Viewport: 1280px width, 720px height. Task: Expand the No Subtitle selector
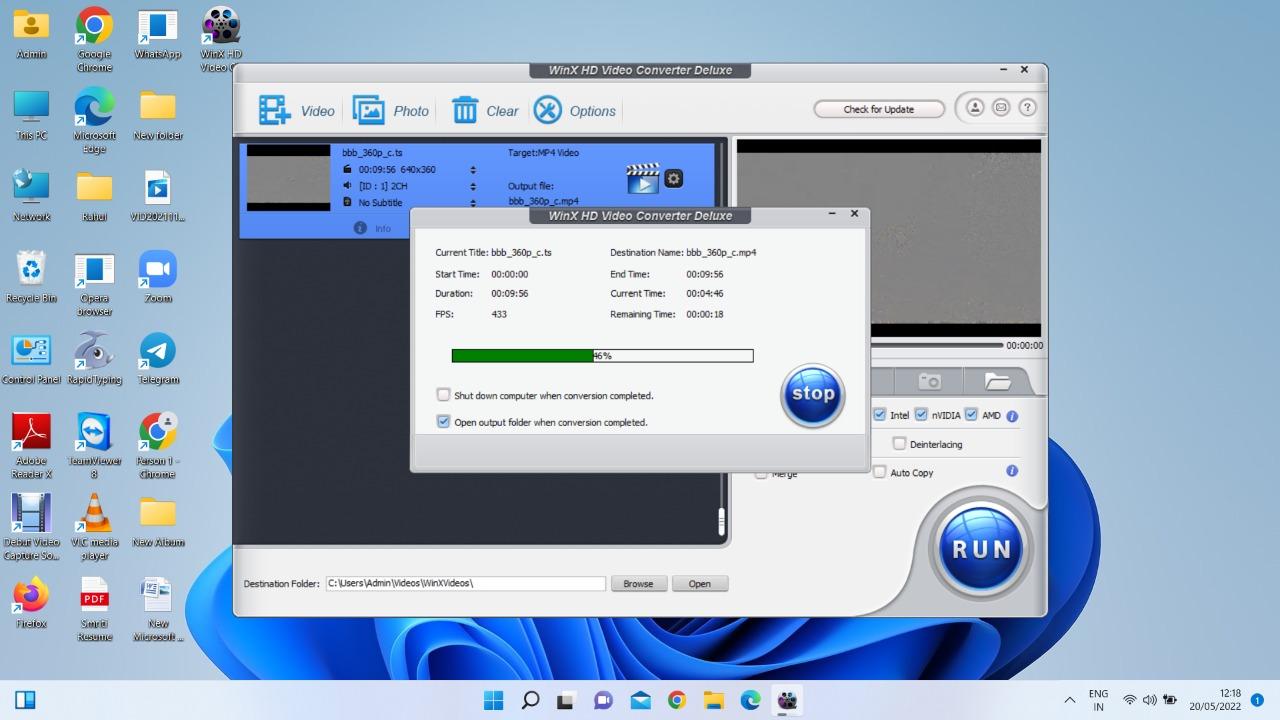pyautogui.click(x=473, y=202)
